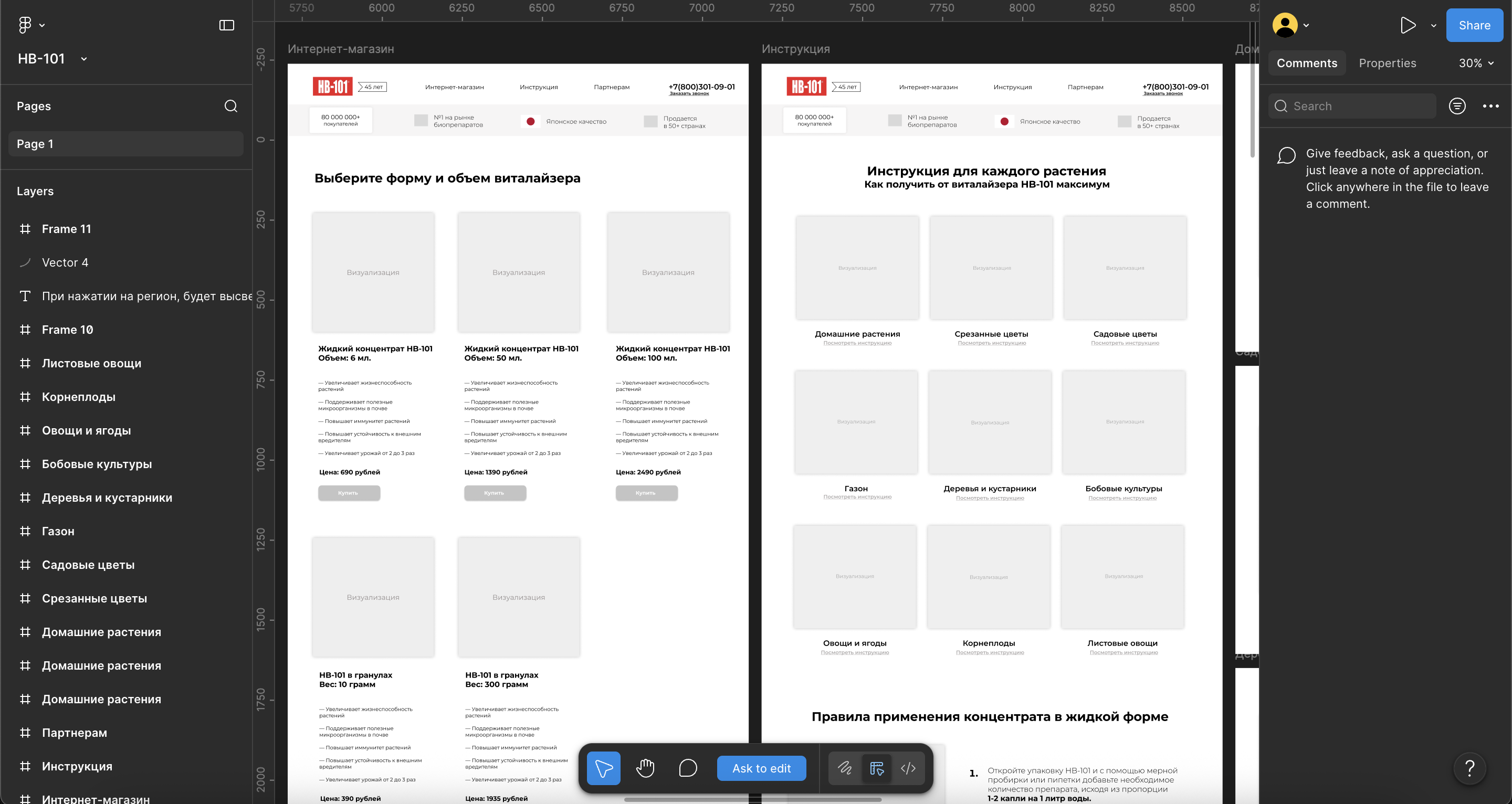Click the text layer icon for 'При нажатии на регион'
Screen dimensions: 1512x804
[25, 296]
